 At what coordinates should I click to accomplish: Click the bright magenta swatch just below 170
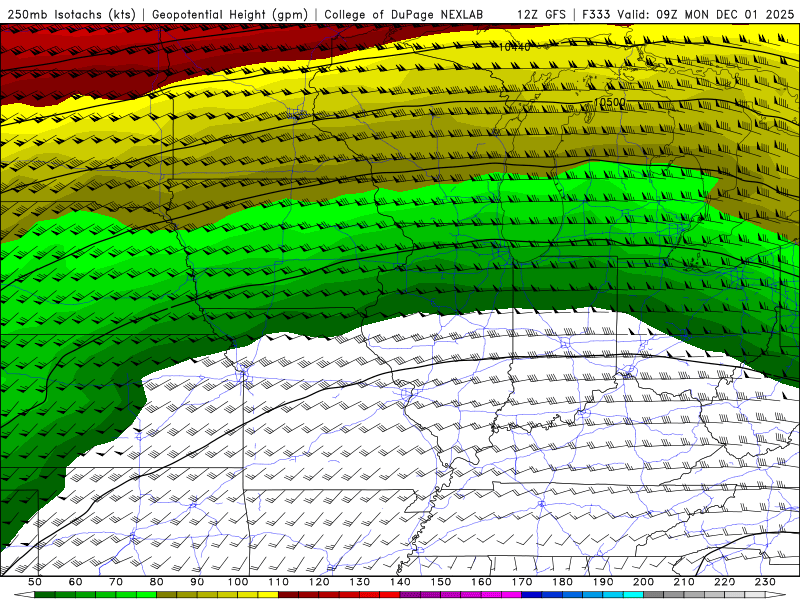512,595
